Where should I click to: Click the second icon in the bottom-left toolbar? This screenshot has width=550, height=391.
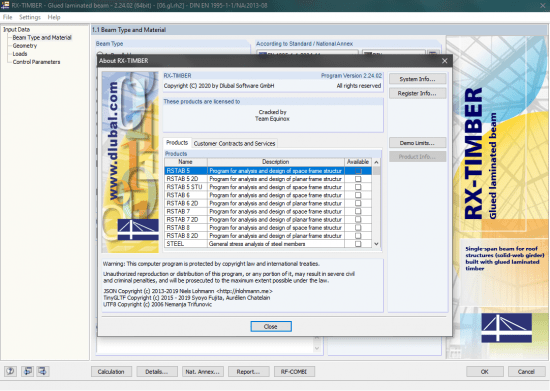coord(27,371)
